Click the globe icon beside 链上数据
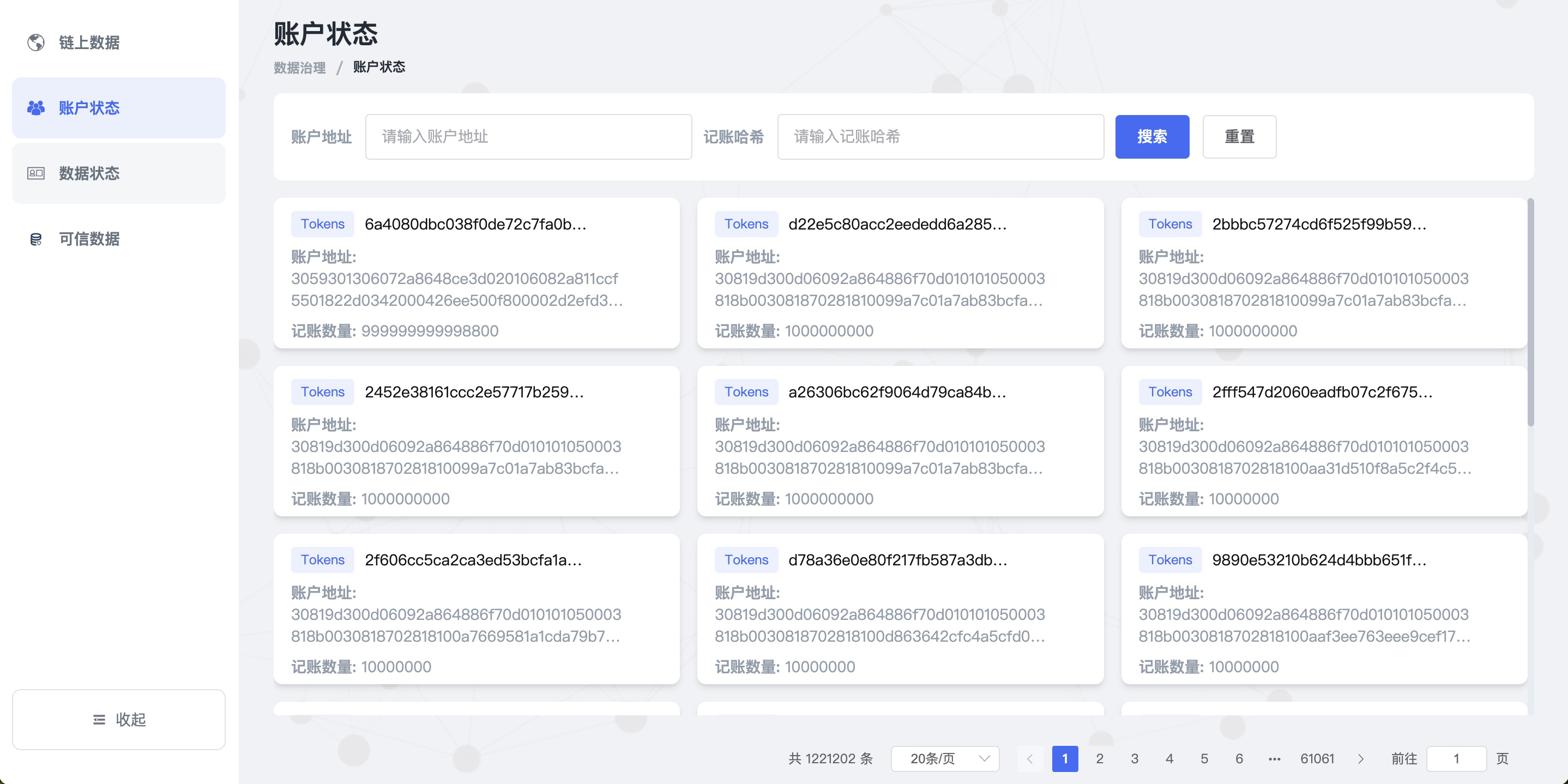The height and width of the screenshot is (784, 1568). 36,42
